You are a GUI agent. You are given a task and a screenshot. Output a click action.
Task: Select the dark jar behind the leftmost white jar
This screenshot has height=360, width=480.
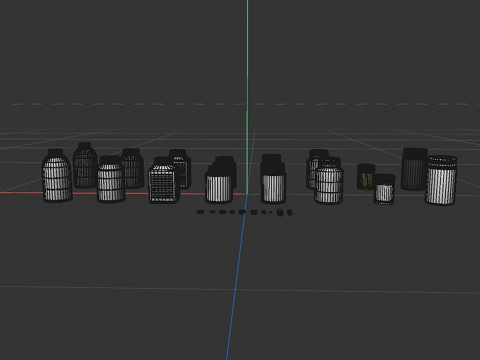coord(85,165)
